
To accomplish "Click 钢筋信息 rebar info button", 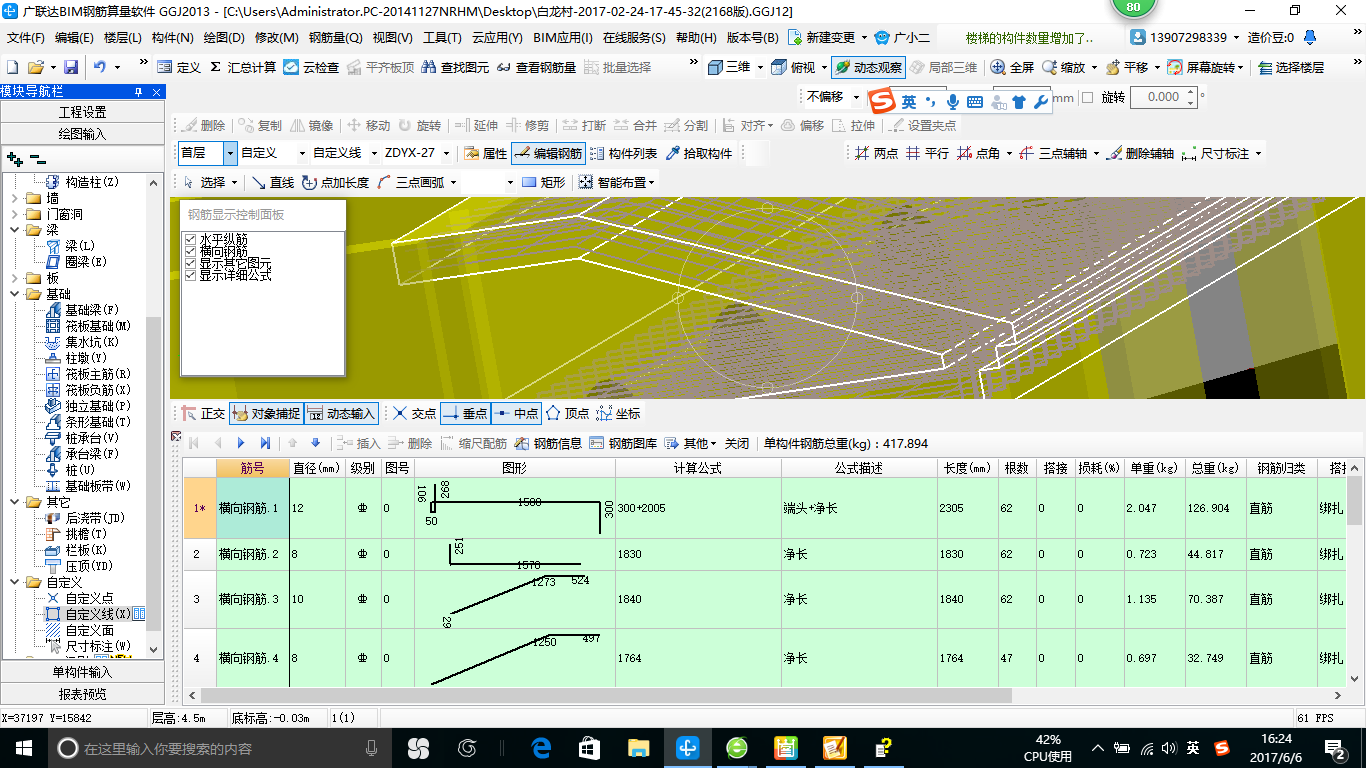I will click(x=547, y=443).
